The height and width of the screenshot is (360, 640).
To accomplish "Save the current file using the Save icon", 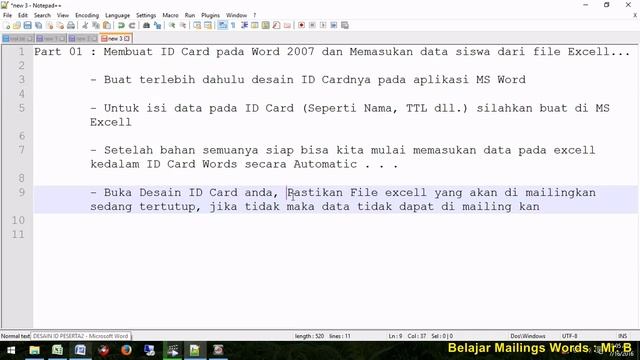I will click(x=27, y=25).
